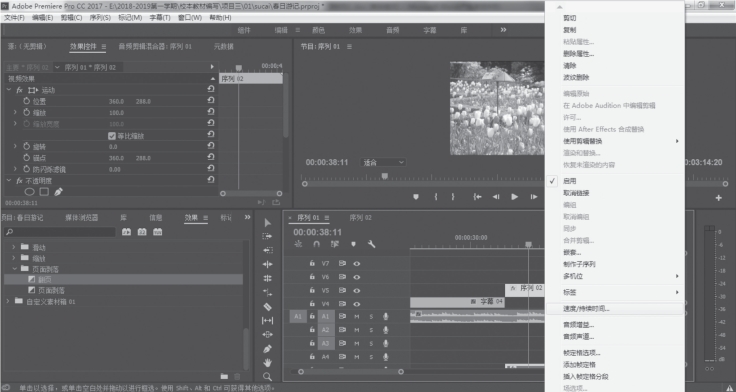736x392 pixels.
Task: Switch to the 序列 02 timeline tab
Action: (360, 218)
